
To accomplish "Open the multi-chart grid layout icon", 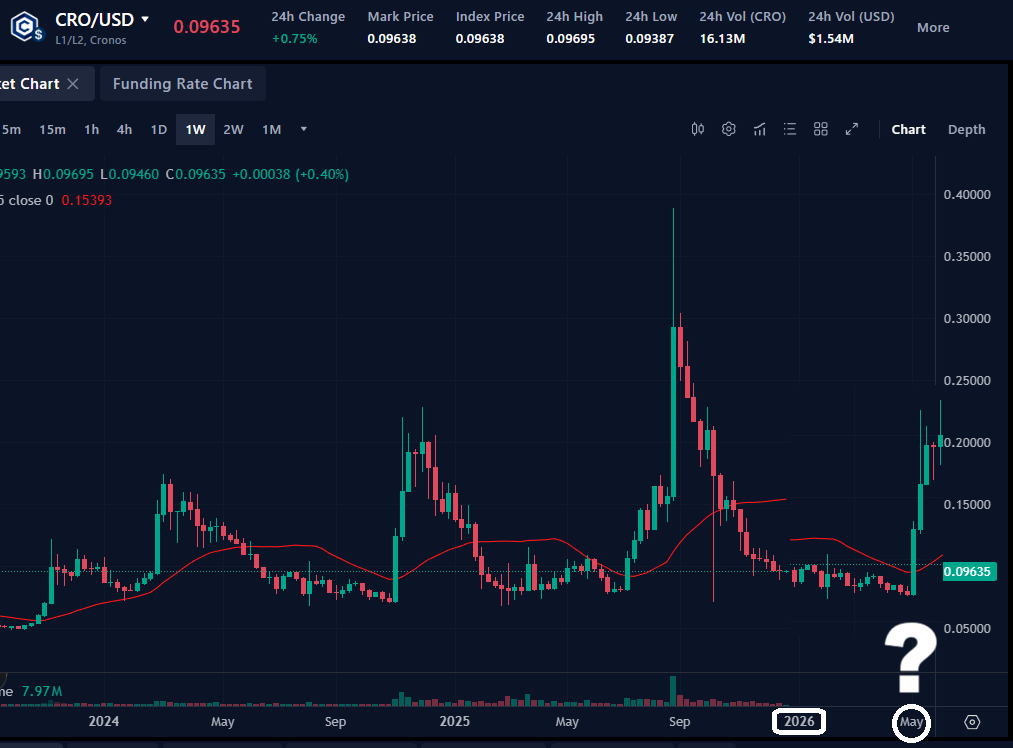I will [x=820, y=129].
